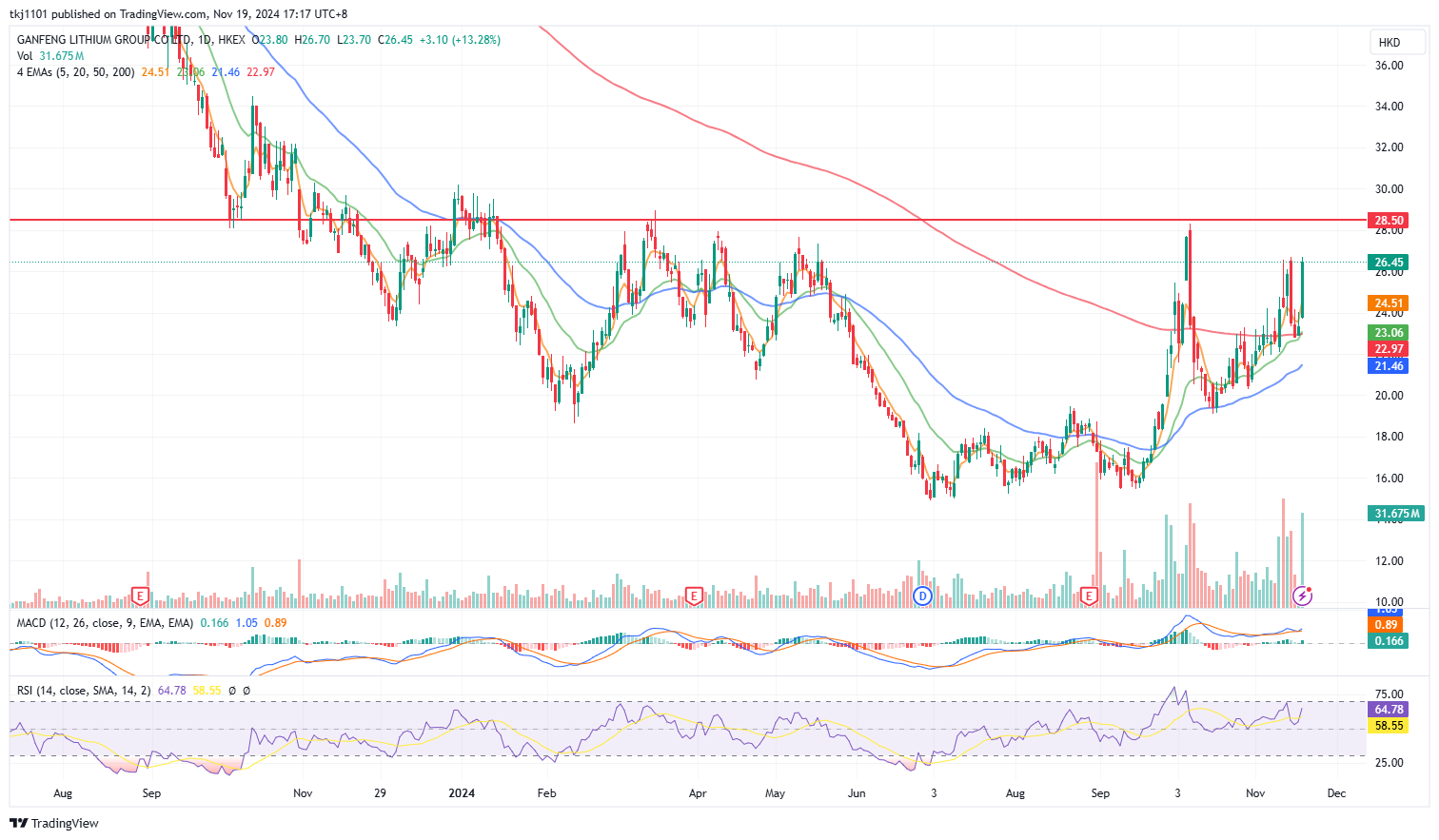The image size is (1439, 840).
Task: Click the Jun label on time axis
Action: coord(857,793)
